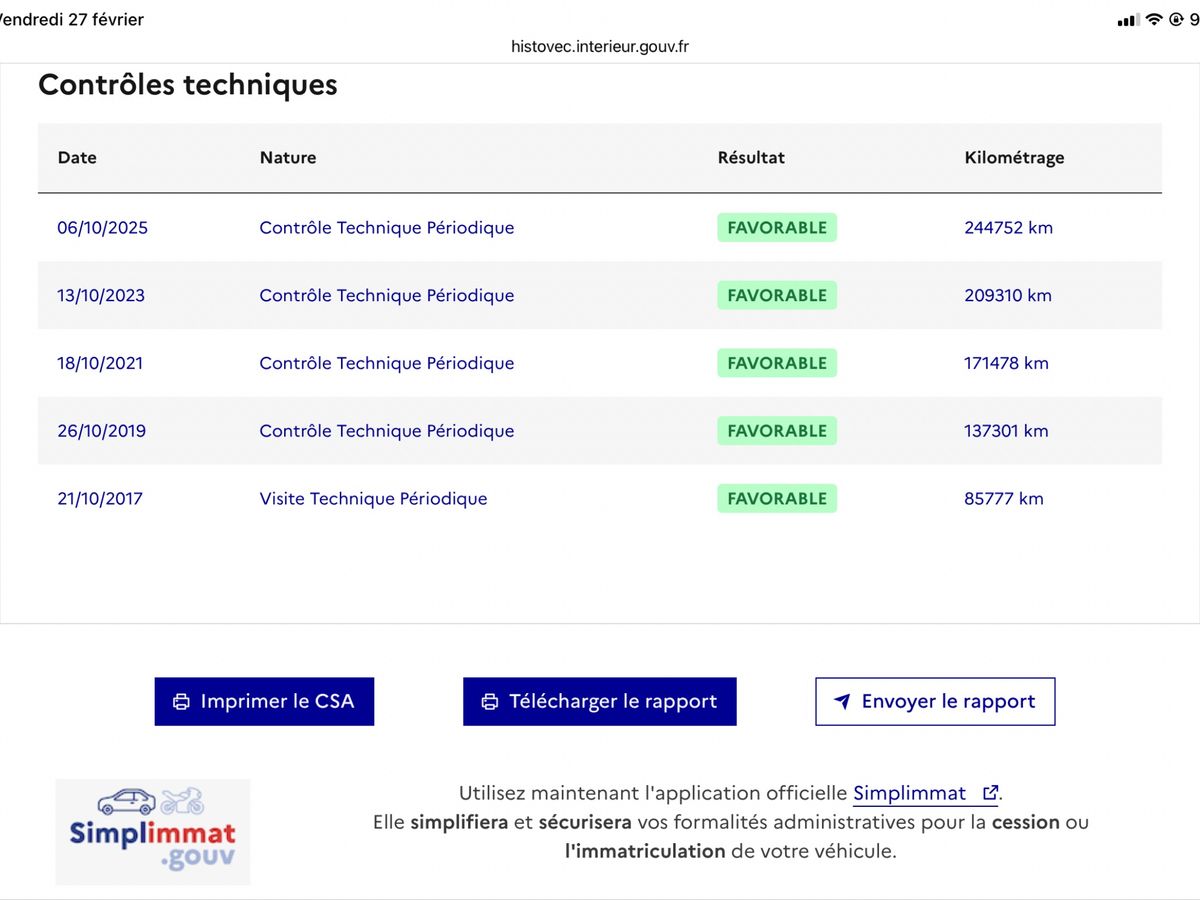This screenshot has width=1200, height=900.
Task: Click the paper plane icon on Envoyer le rapport
Action: [x=843, y=702]
